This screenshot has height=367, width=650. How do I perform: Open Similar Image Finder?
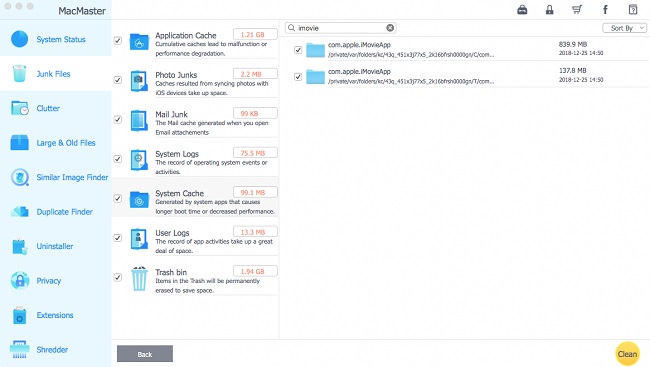click(72, 177)
